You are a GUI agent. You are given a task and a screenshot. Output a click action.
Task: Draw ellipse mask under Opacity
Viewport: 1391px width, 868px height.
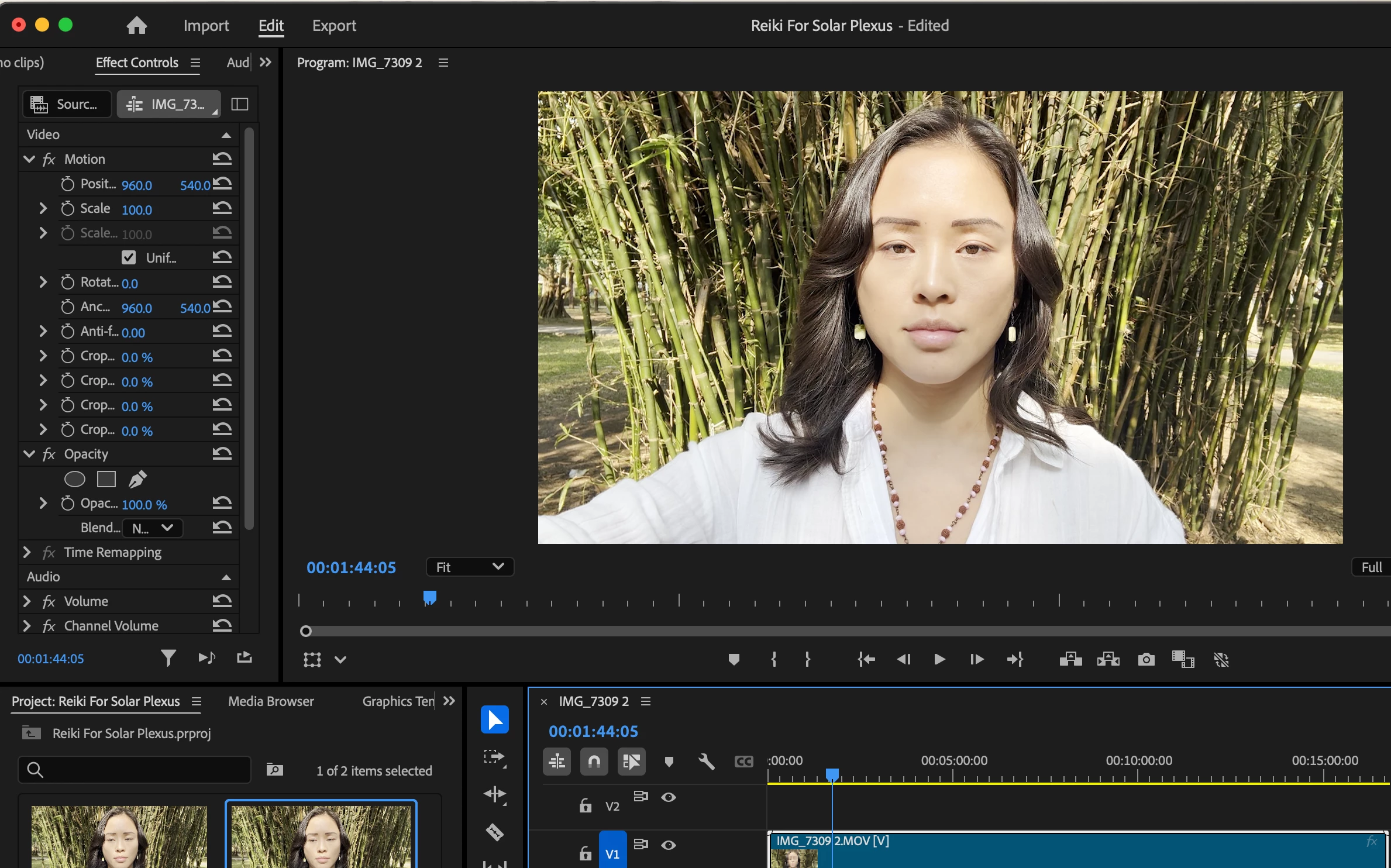click(74, 479)
